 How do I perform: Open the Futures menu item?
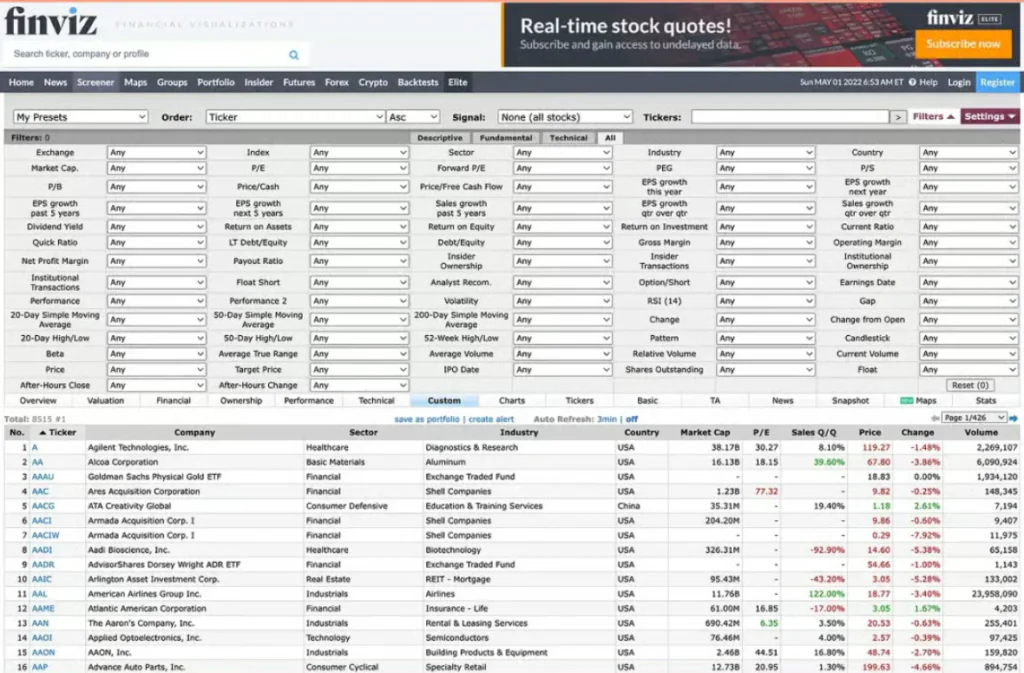[x=299, y=82]
